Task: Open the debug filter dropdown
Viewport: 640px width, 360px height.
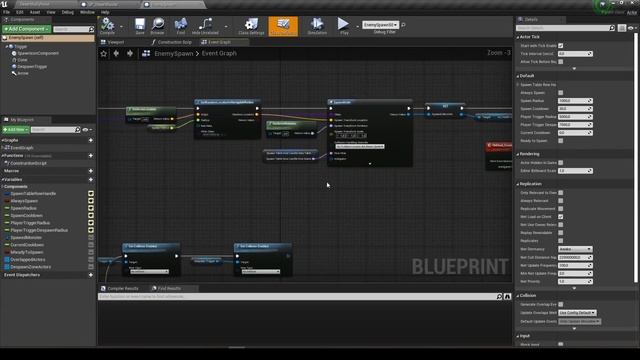Action: 380,25
